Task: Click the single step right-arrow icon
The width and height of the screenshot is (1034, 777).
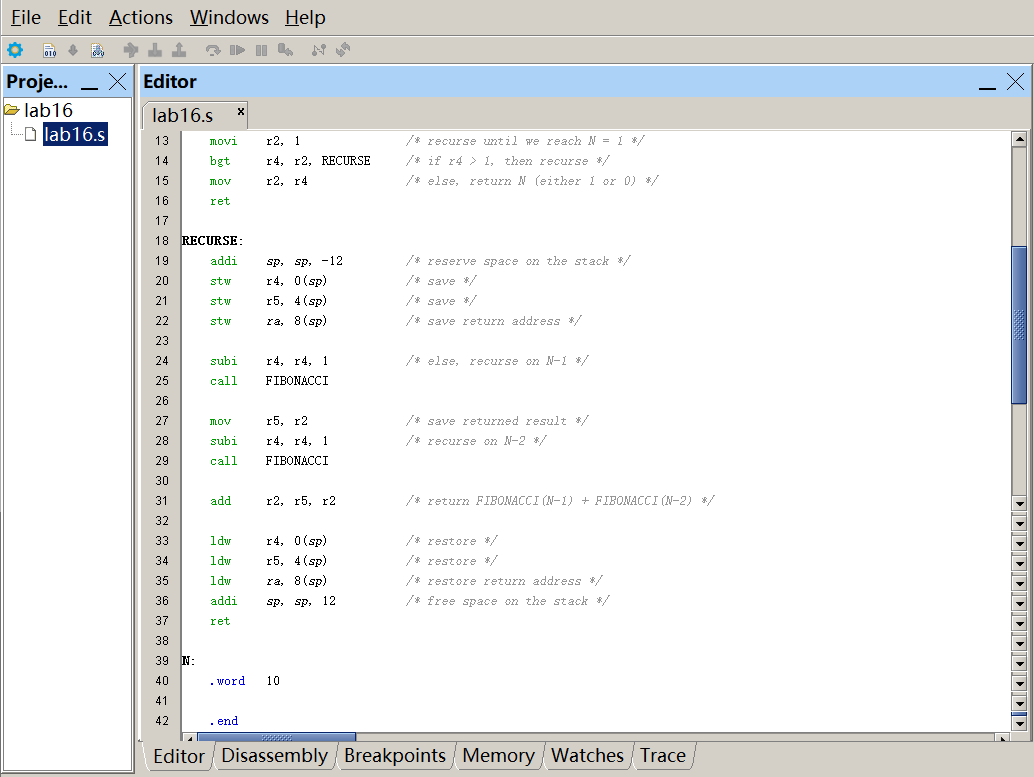Action: 131,50
